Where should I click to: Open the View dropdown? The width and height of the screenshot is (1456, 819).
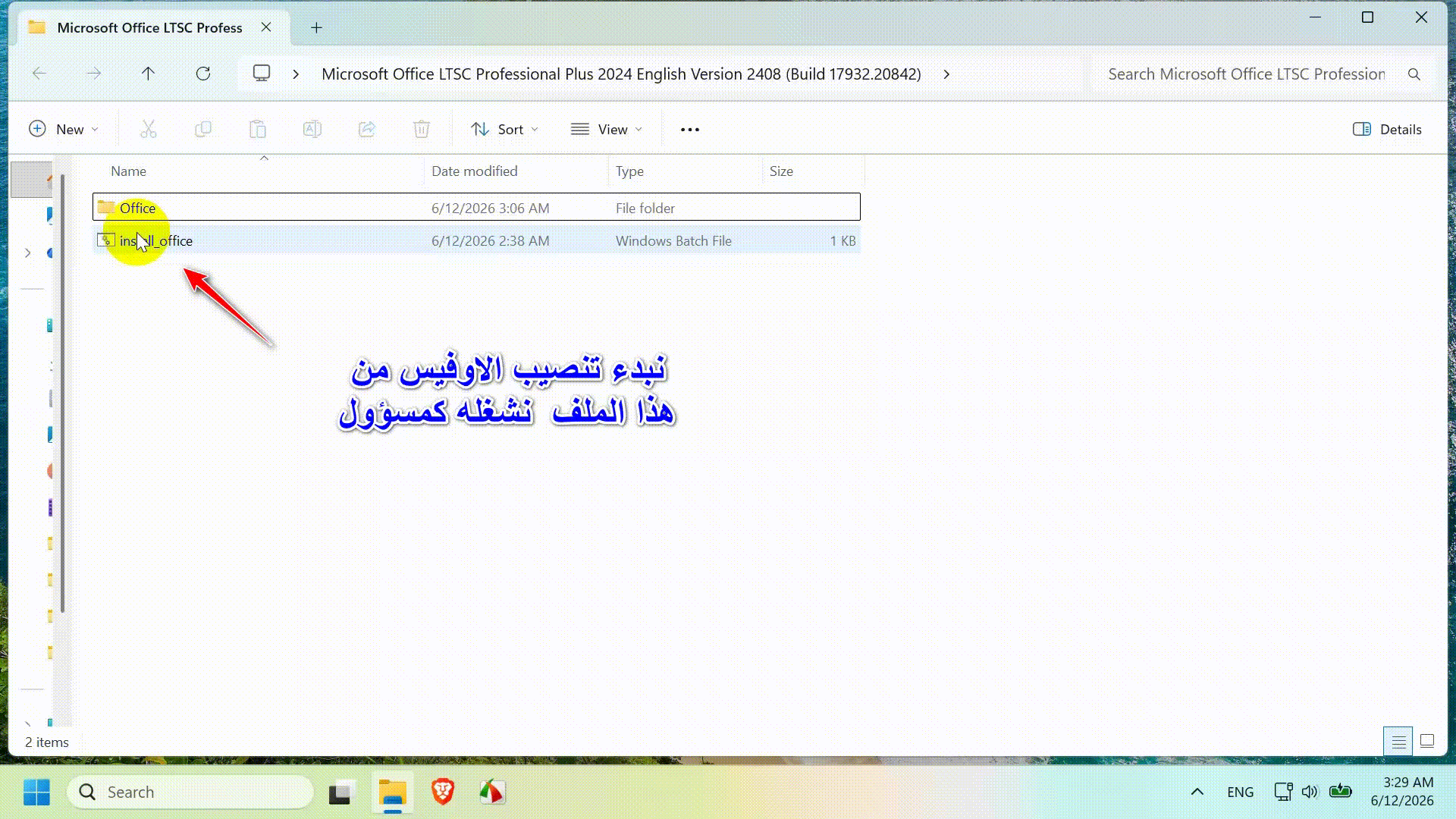click(607, 130)
